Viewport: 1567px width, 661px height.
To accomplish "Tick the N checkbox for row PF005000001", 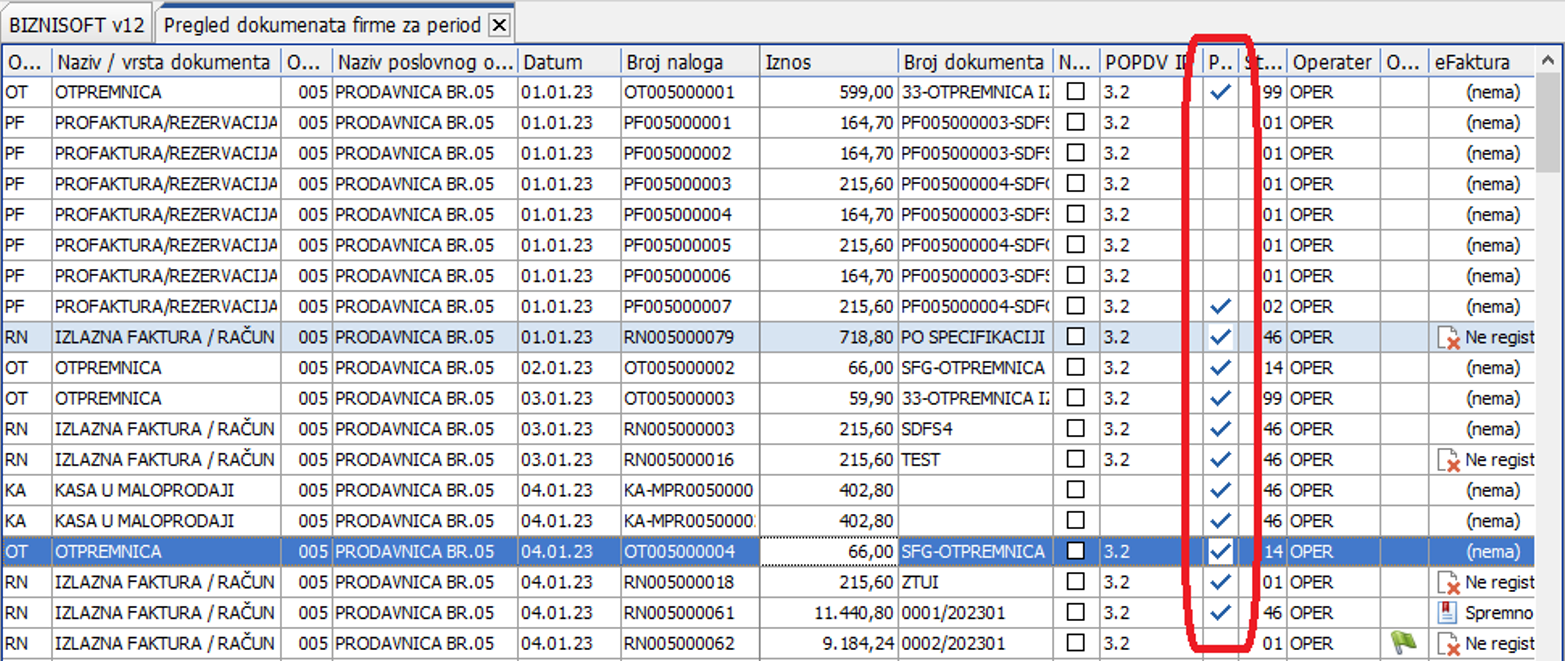I will [1076, 123].
